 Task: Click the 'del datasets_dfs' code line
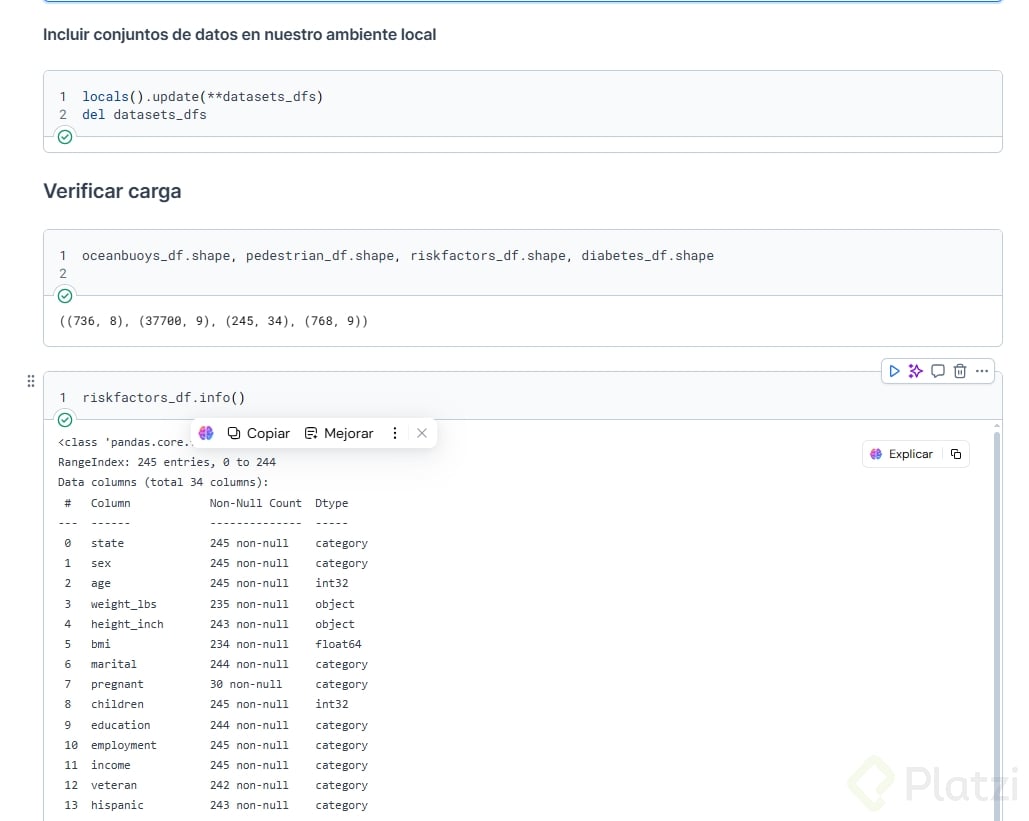click(144, 115)
